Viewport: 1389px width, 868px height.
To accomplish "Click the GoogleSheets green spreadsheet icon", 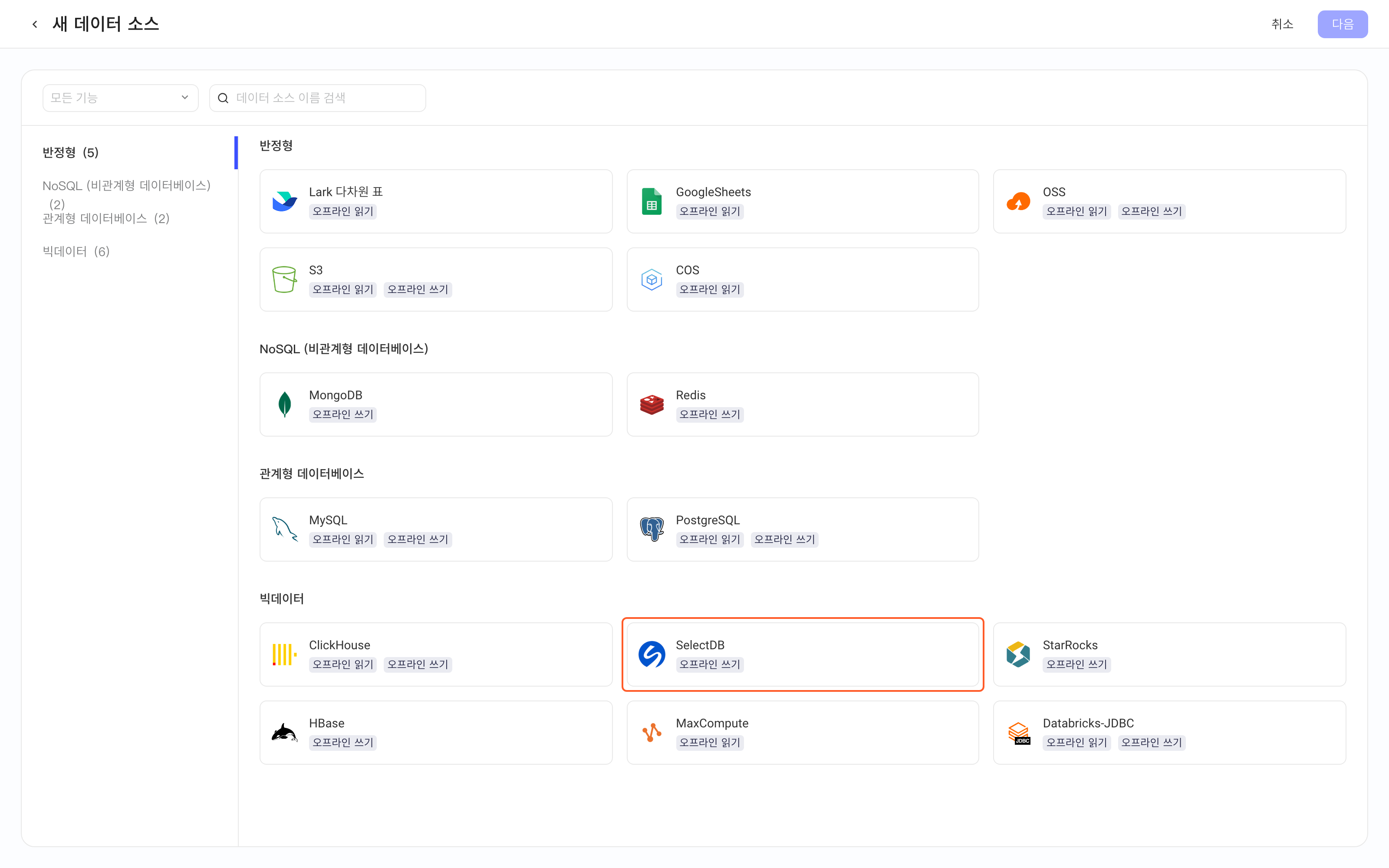I will (652, 201).
